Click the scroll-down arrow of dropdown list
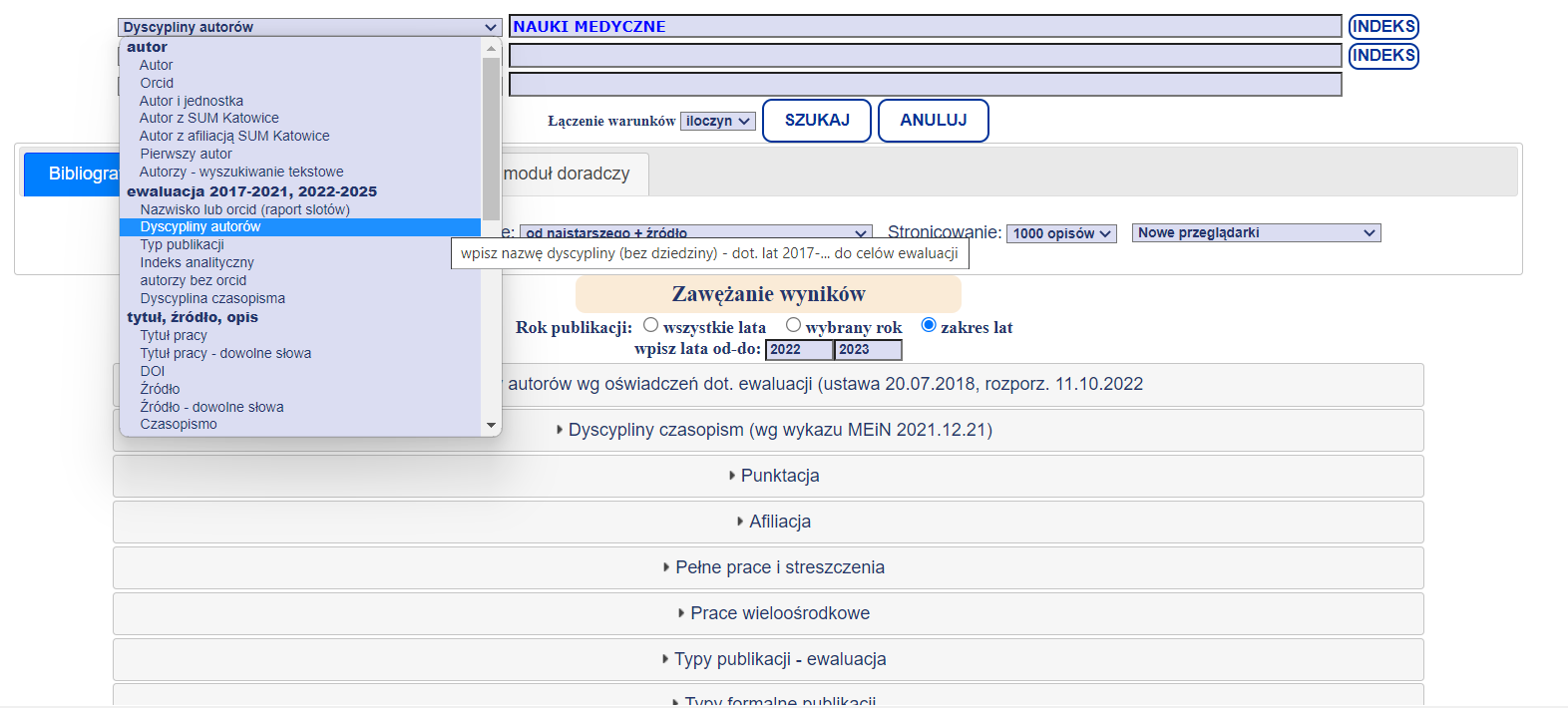Viewport: 1568px width, 708px height. 491,426
